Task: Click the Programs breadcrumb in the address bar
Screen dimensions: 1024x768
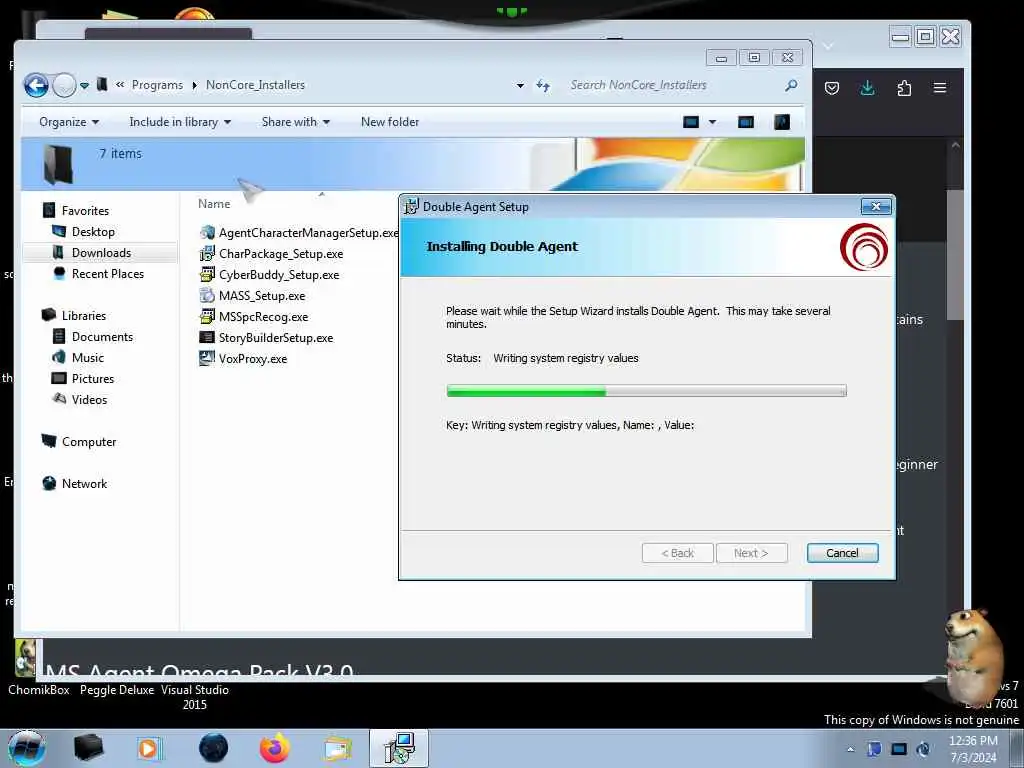Action: 157,85
